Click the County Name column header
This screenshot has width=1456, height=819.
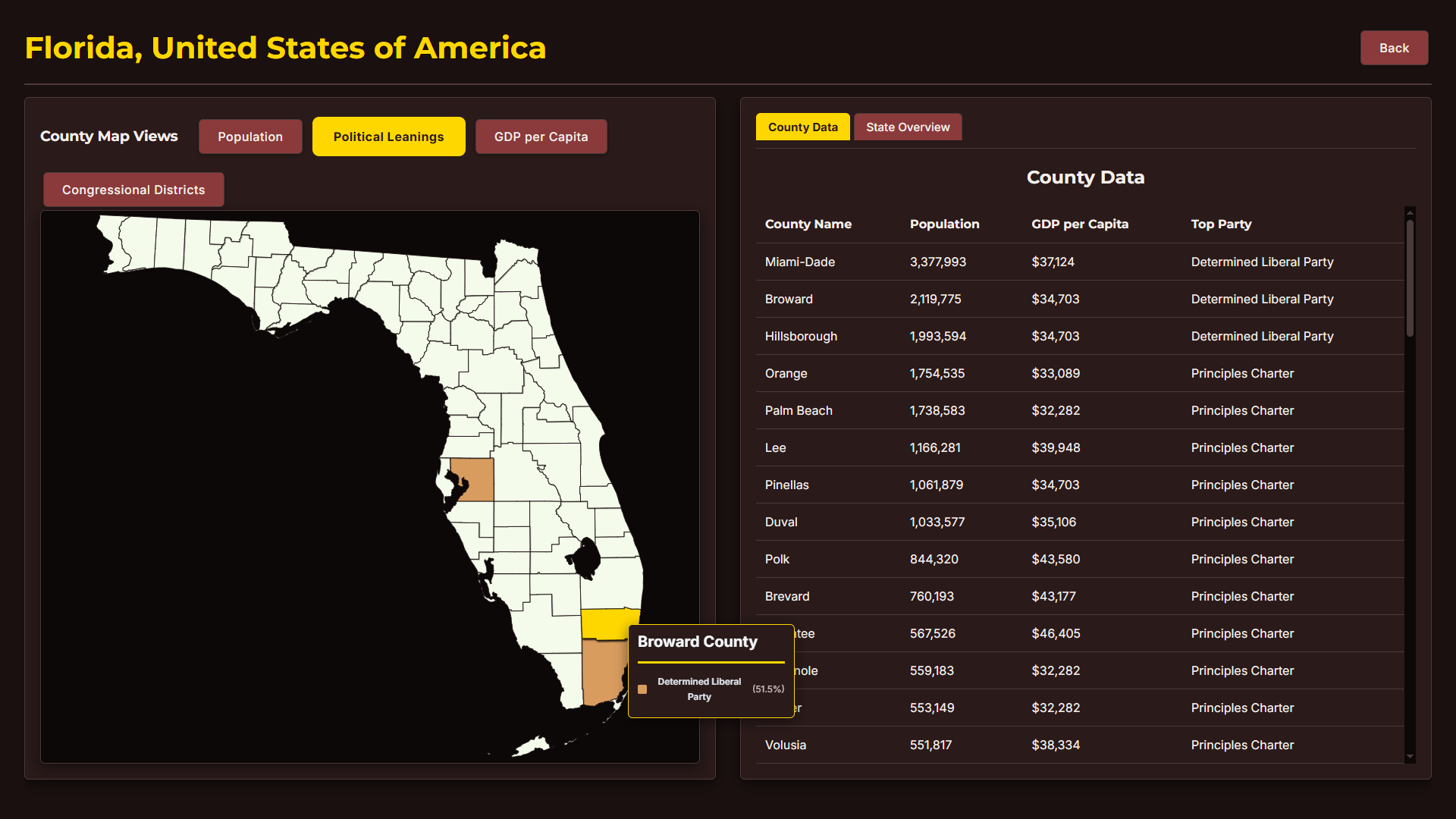coord(808,224)
